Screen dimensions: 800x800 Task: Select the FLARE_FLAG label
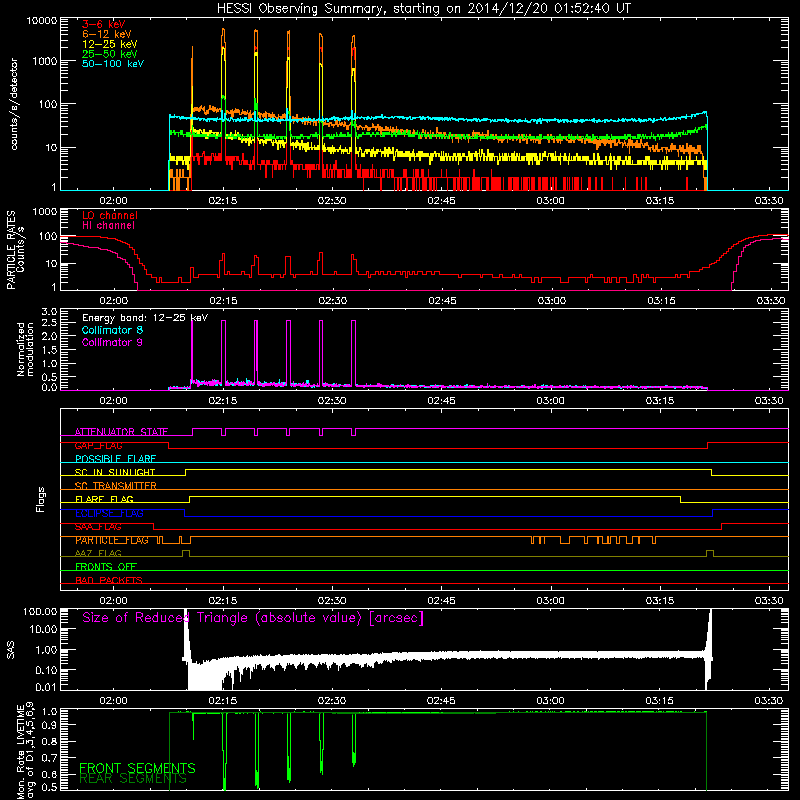click(104, 499)
